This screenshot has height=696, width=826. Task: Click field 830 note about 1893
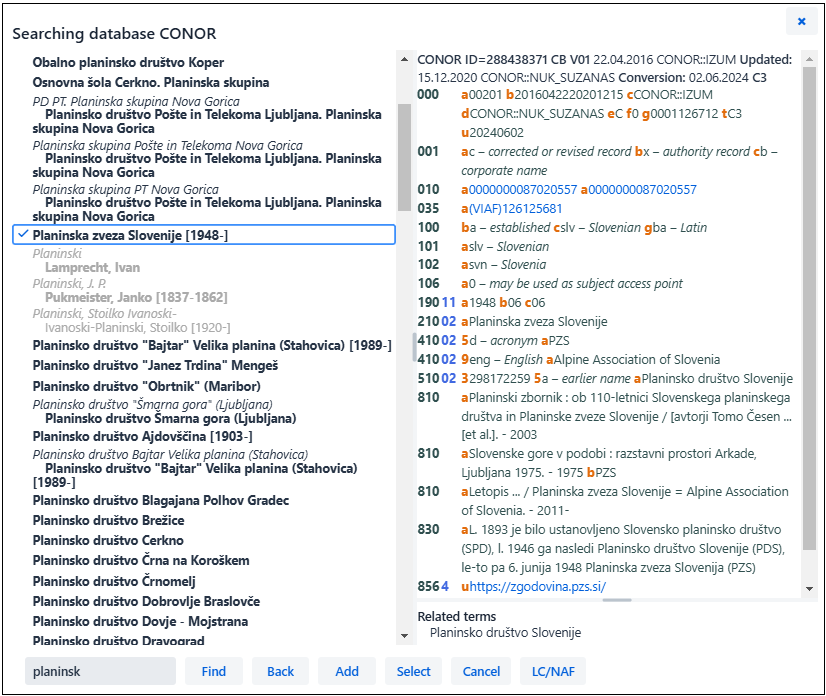click(623, 548)
